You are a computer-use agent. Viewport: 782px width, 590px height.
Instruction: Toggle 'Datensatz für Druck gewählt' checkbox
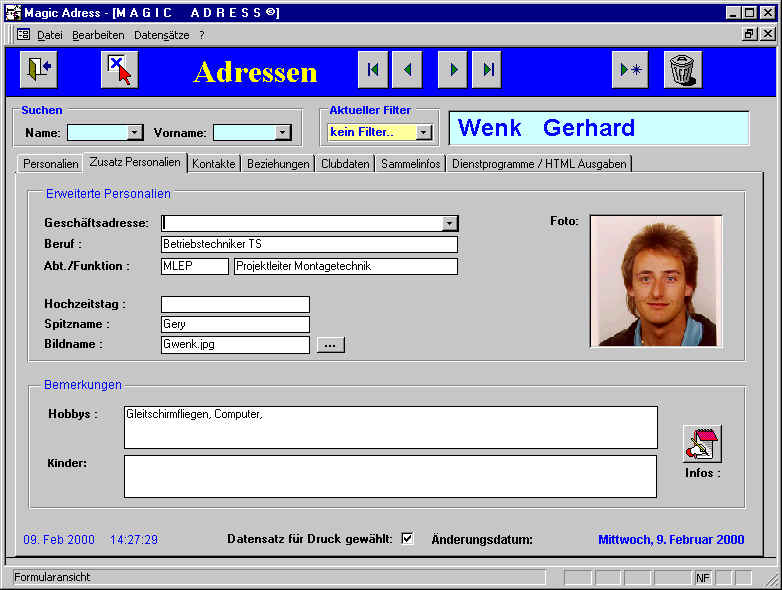coord(407,539)
